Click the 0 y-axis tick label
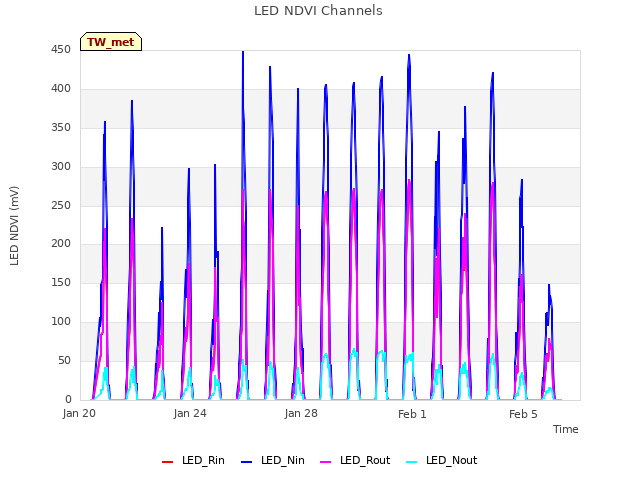Image resolution: width=640 pixels, height=480 pixels. (68, 399)
